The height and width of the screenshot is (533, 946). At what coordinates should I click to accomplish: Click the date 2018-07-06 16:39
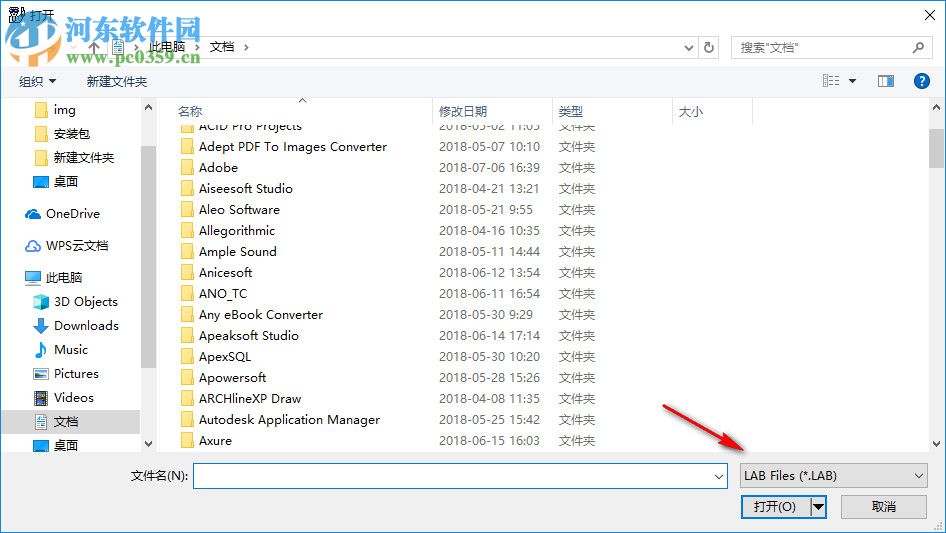(x=489, y=168)
